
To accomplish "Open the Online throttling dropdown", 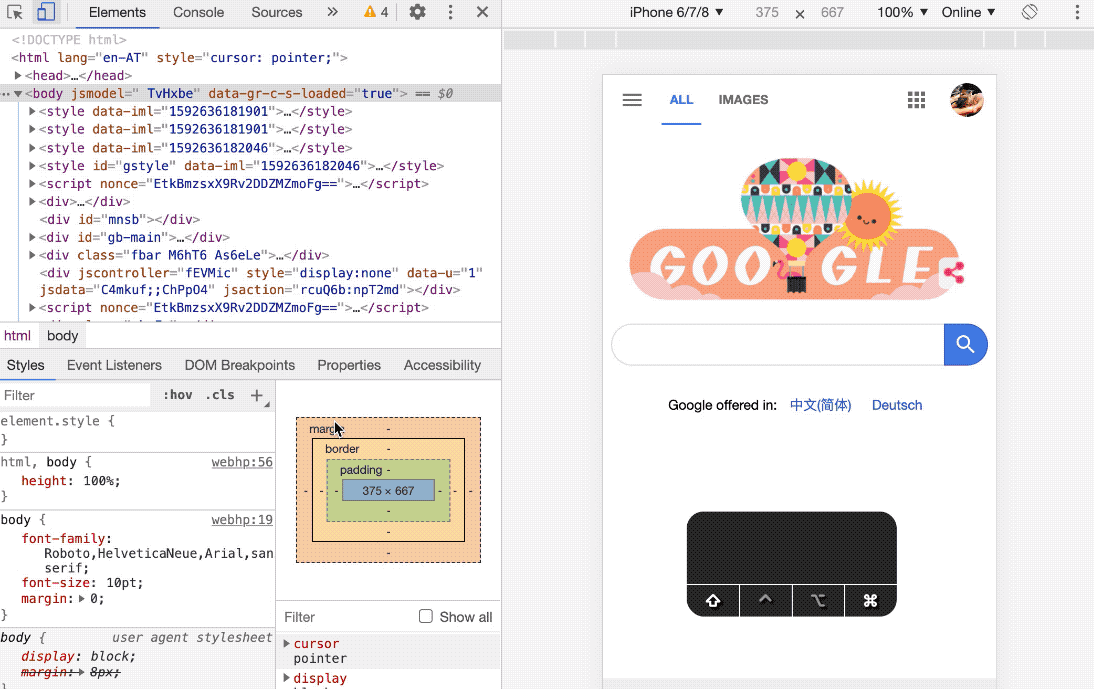I will coord(968,12).
